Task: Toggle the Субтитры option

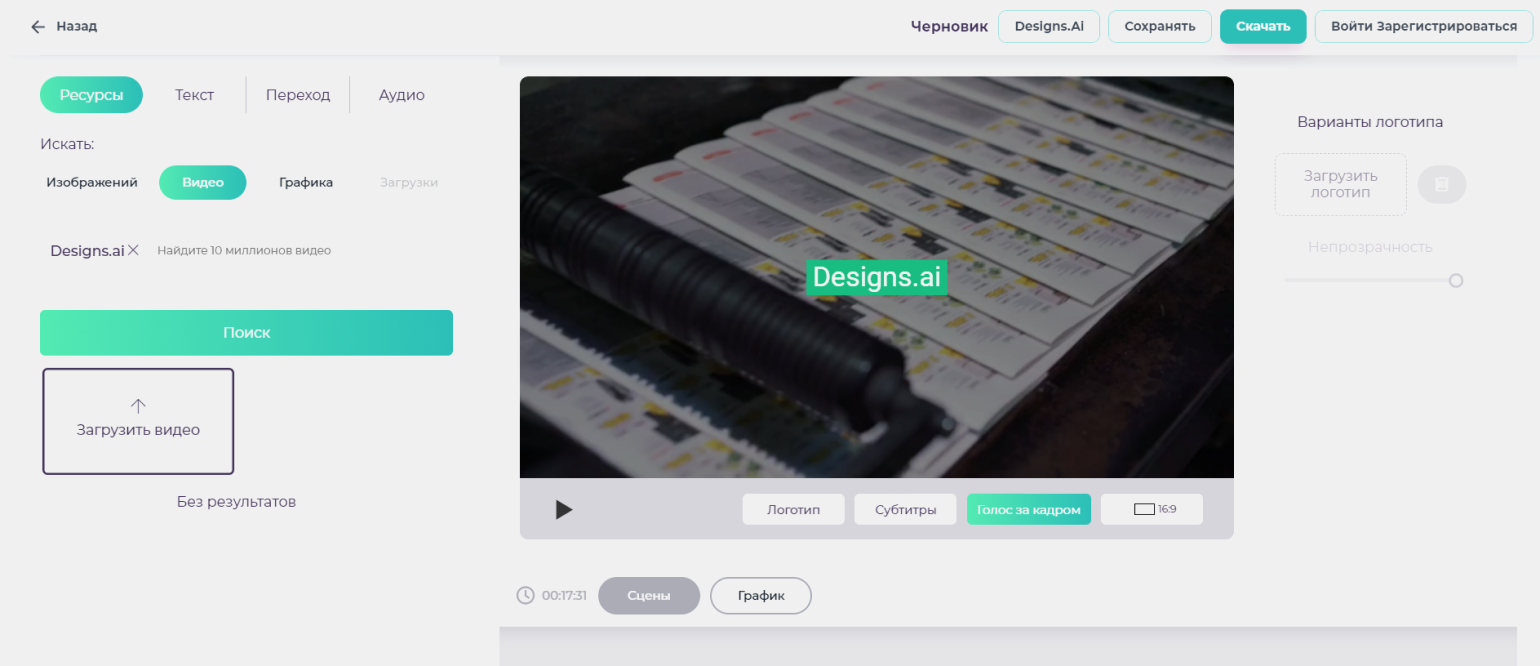Action: [905, 509]
